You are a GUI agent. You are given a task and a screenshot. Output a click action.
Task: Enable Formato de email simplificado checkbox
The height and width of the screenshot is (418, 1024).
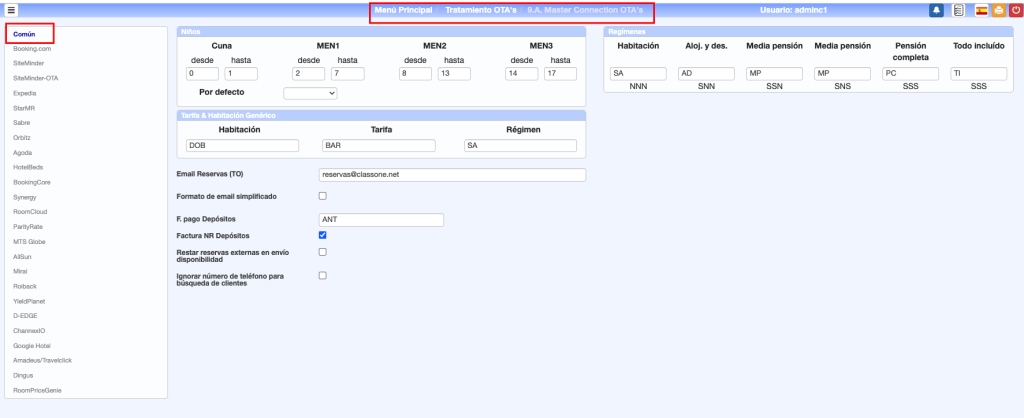tap(322, 196)
